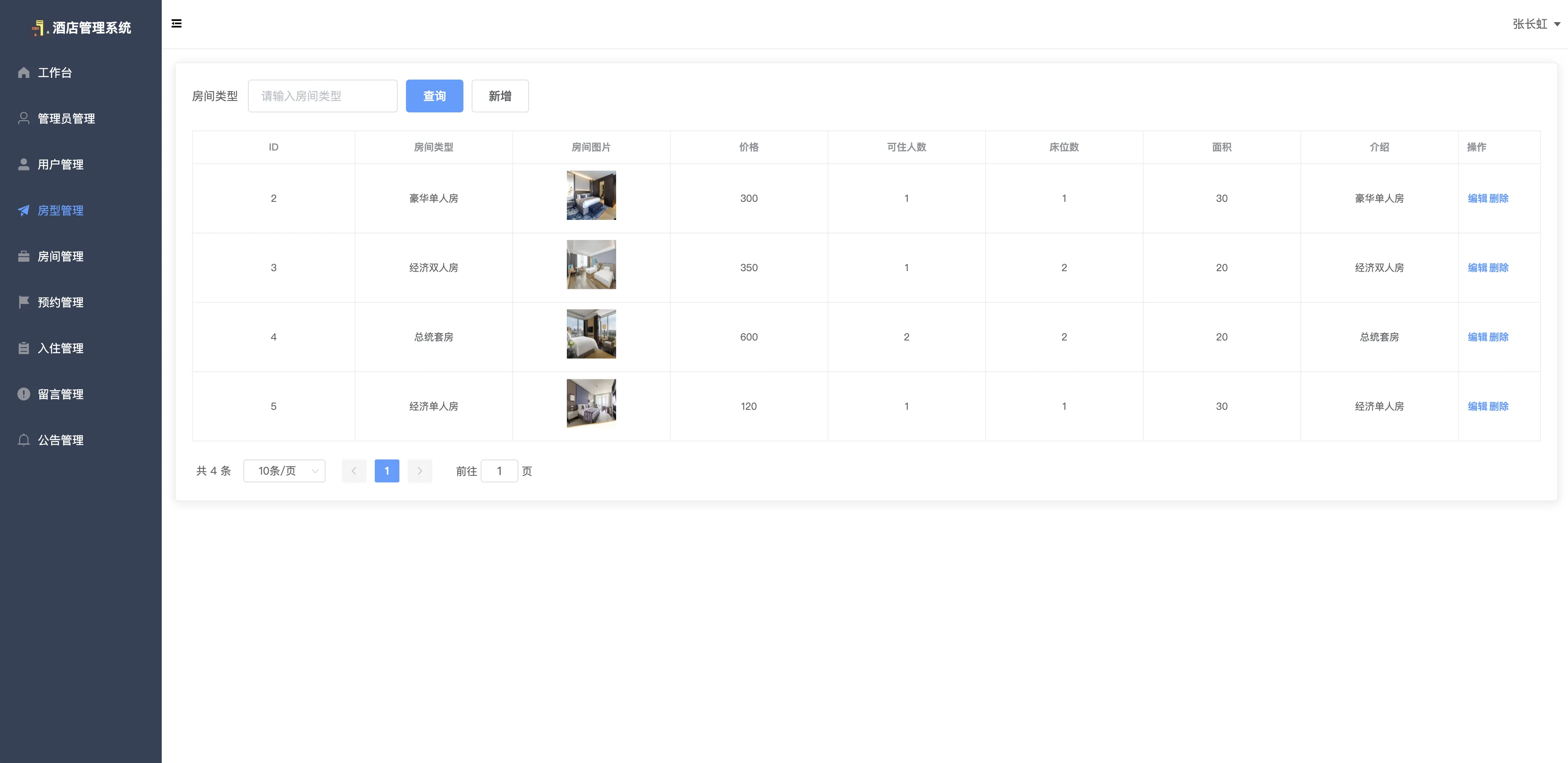Click the home icon beside 工作台
The image size is (1568, 763).
[24, 73]
